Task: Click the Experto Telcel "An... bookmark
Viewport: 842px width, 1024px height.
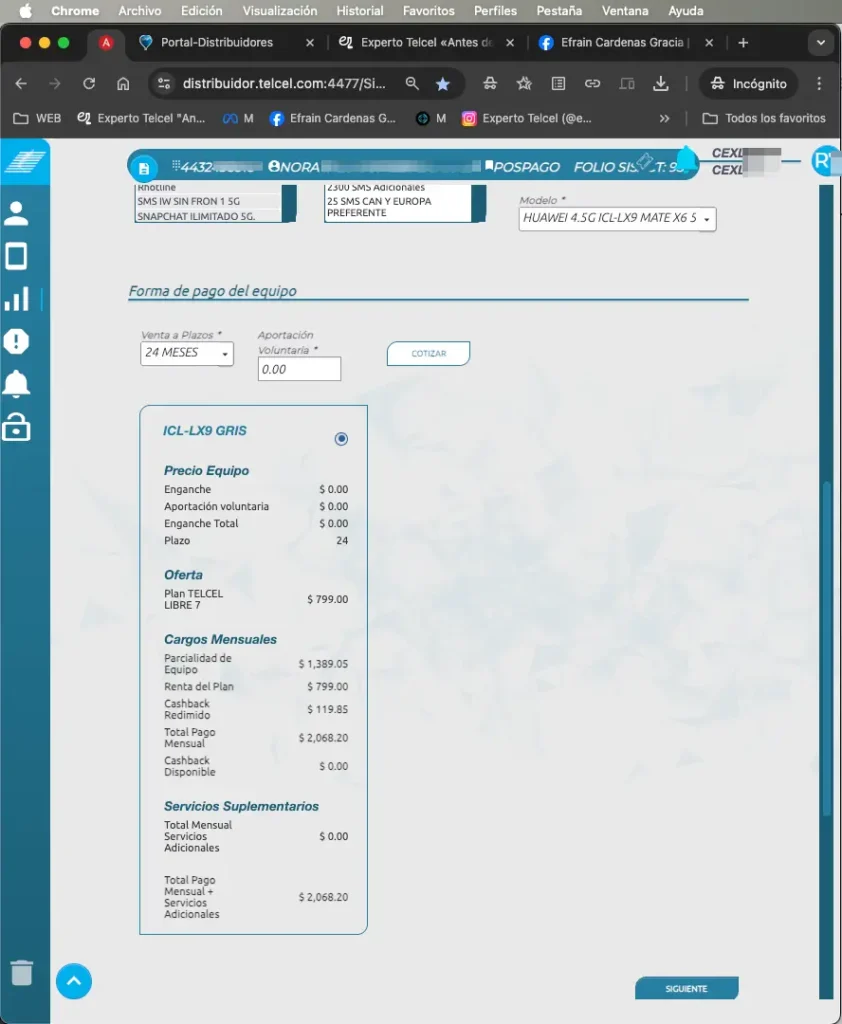Action: point(141,118)
